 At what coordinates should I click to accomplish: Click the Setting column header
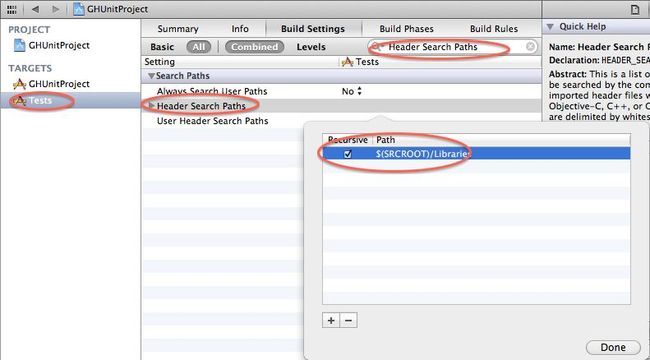160,62
